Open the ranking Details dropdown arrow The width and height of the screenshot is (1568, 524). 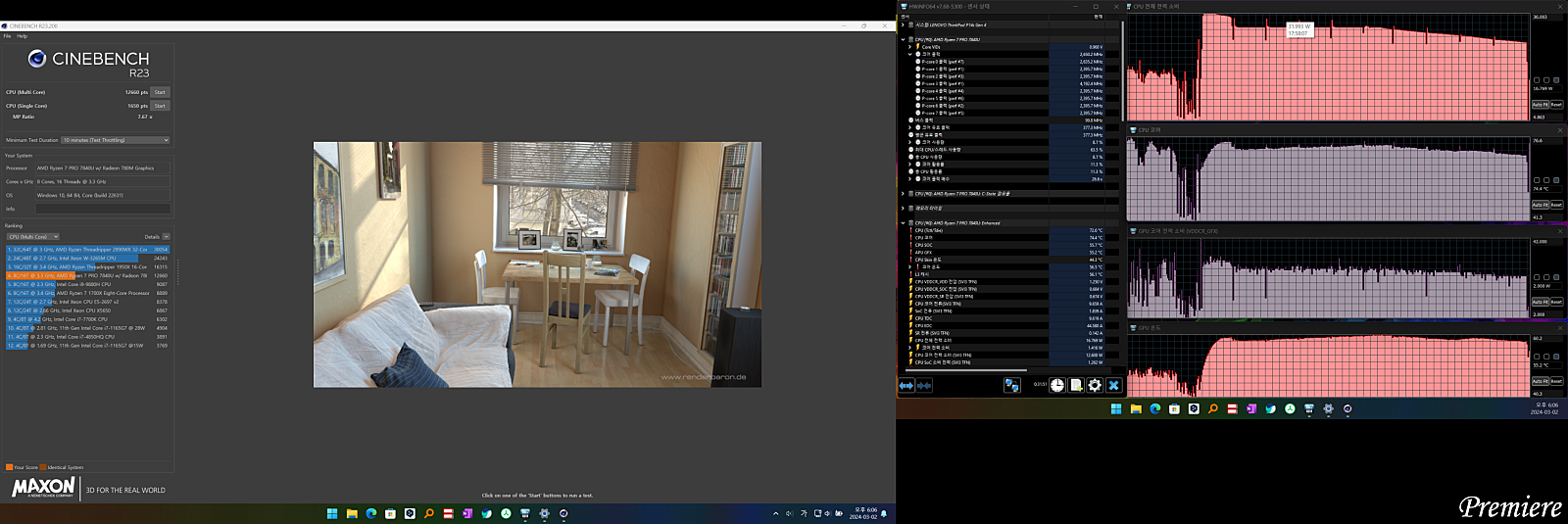pyautogui.click(x=166, y=237)
